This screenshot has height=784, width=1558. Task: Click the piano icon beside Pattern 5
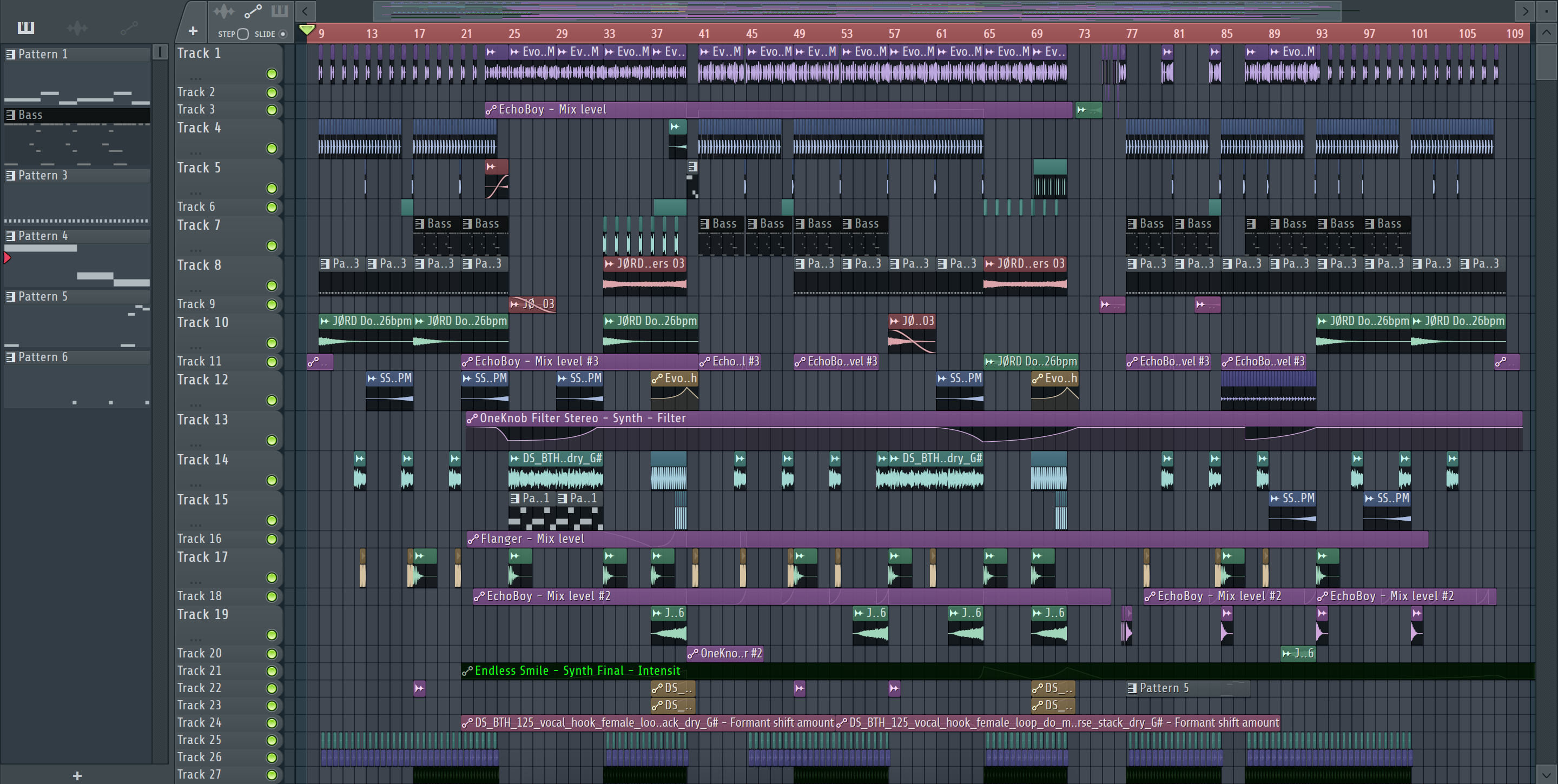(x=10, y=296)
